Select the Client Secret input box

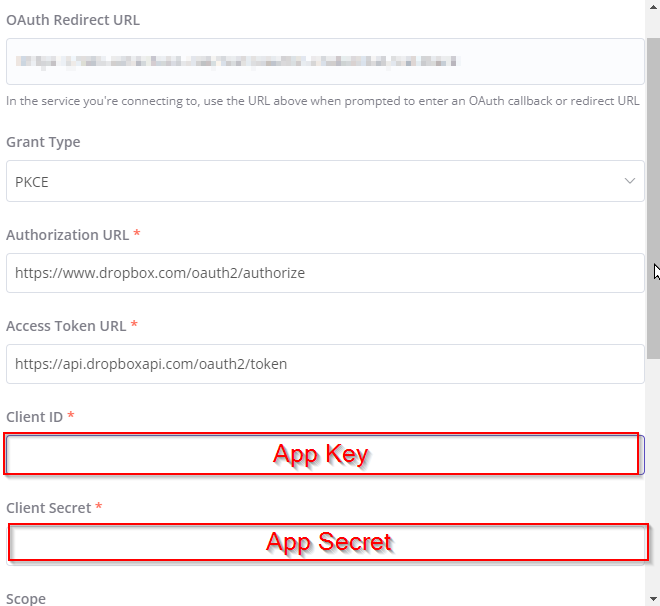coord(328,542)
